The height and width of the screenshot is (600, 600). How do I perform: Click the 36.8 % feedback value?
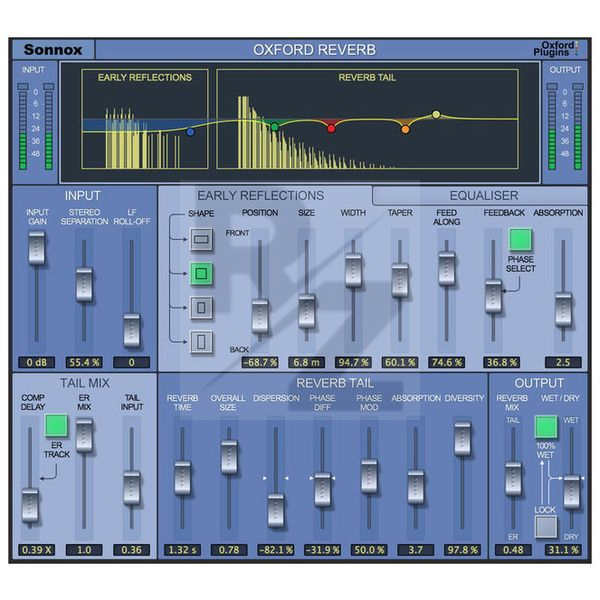pos(501,362)
